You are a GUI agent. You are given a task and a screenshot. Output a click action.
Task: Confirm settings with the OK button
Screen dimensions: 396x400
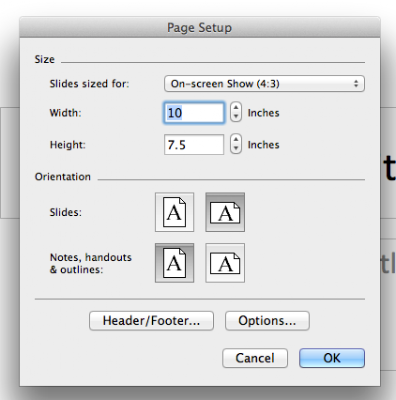click(332, 358)
